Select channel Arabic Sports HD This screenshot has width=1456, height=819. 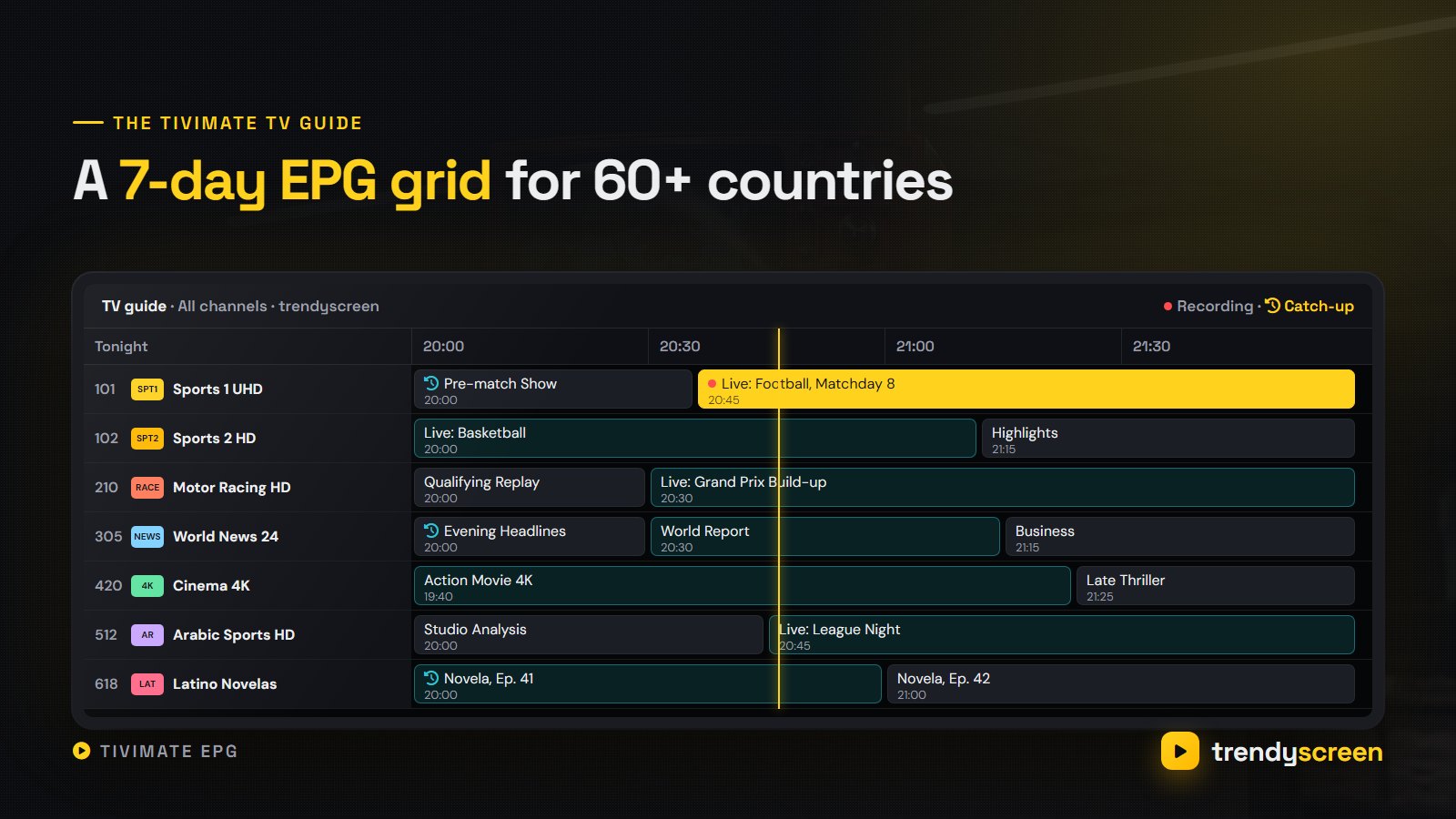[x=248, y=635]
